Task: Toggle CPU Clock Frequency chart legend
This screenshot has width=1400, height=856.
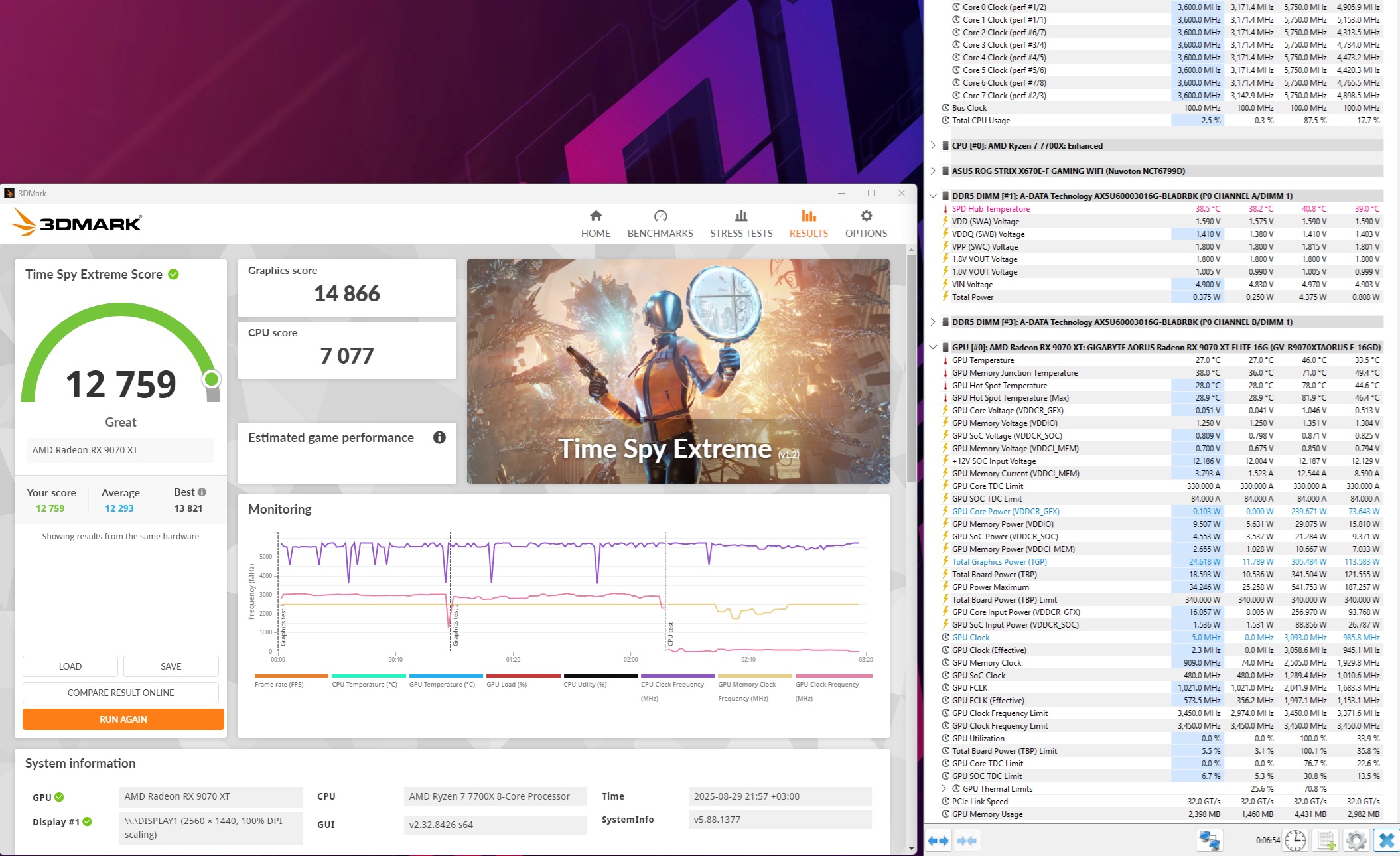Action: [672, 684]
